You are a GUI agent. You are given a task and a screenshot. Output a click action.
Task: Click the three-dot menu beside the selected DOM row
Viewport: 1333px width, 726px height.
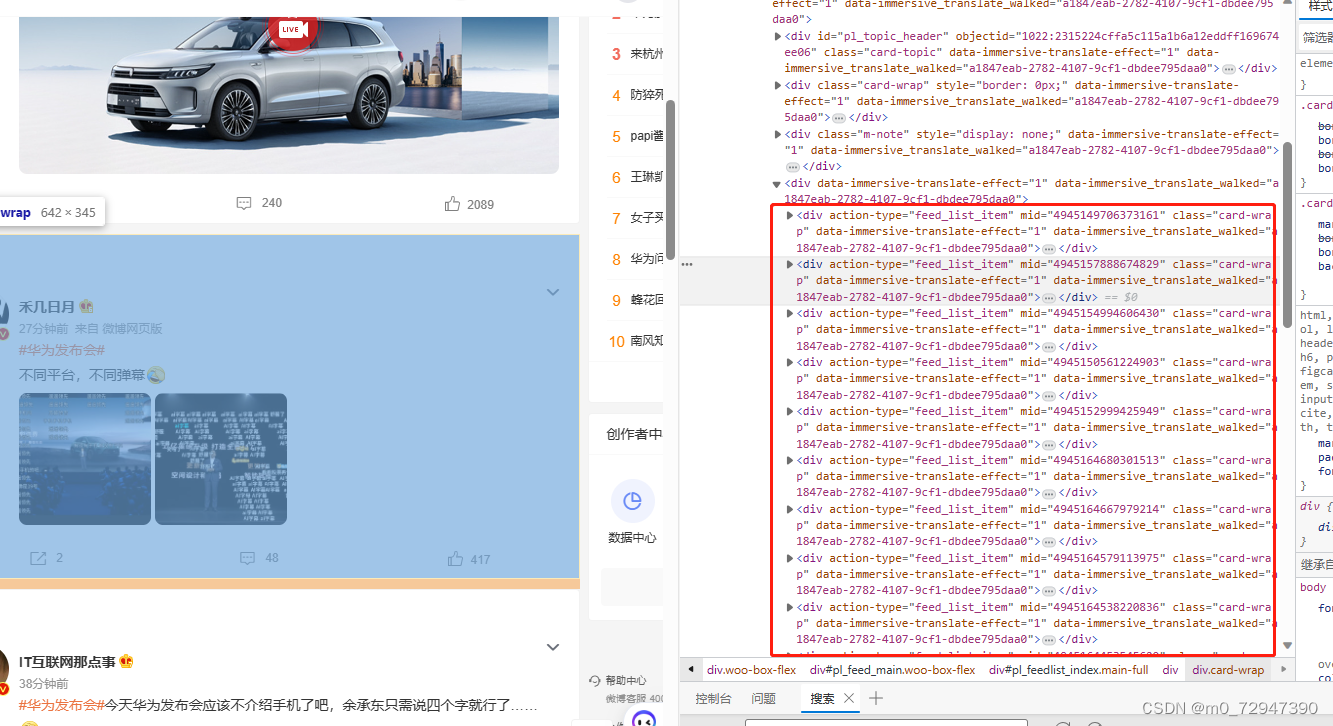(x=687, y=264)
